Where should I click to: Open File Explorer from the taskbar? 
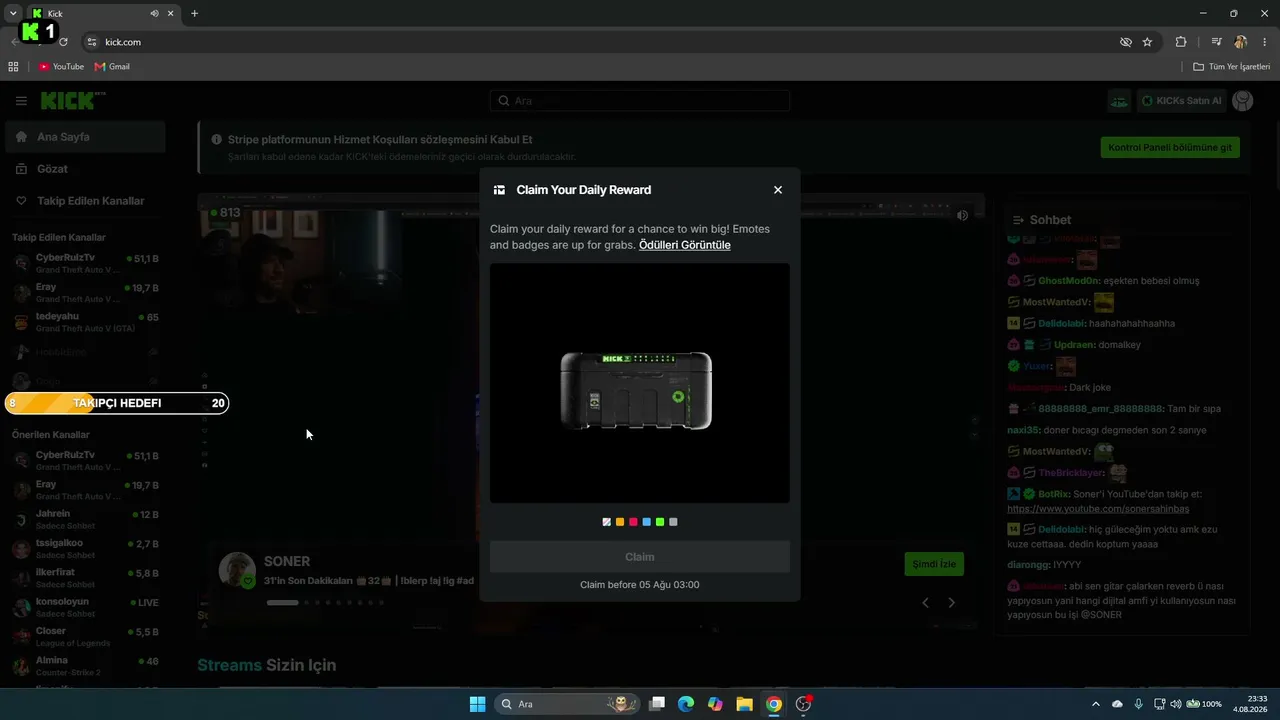(x=744, y=704)
